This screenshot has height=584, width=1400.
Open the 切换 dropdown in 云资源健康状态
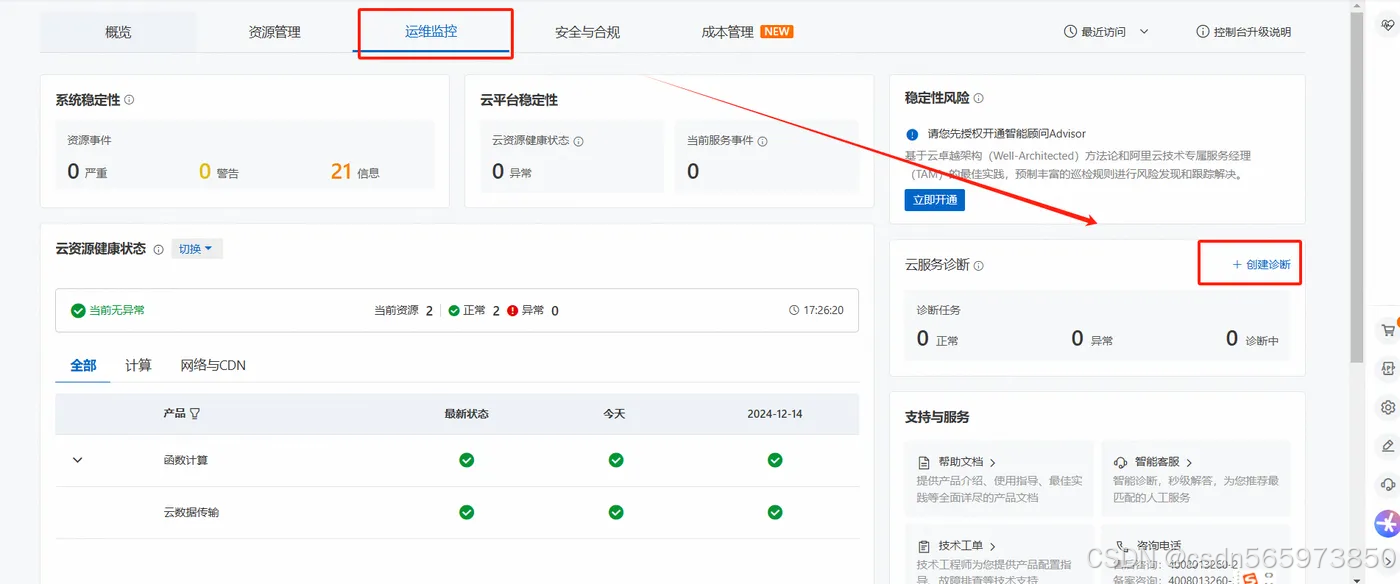click(196, 248)
